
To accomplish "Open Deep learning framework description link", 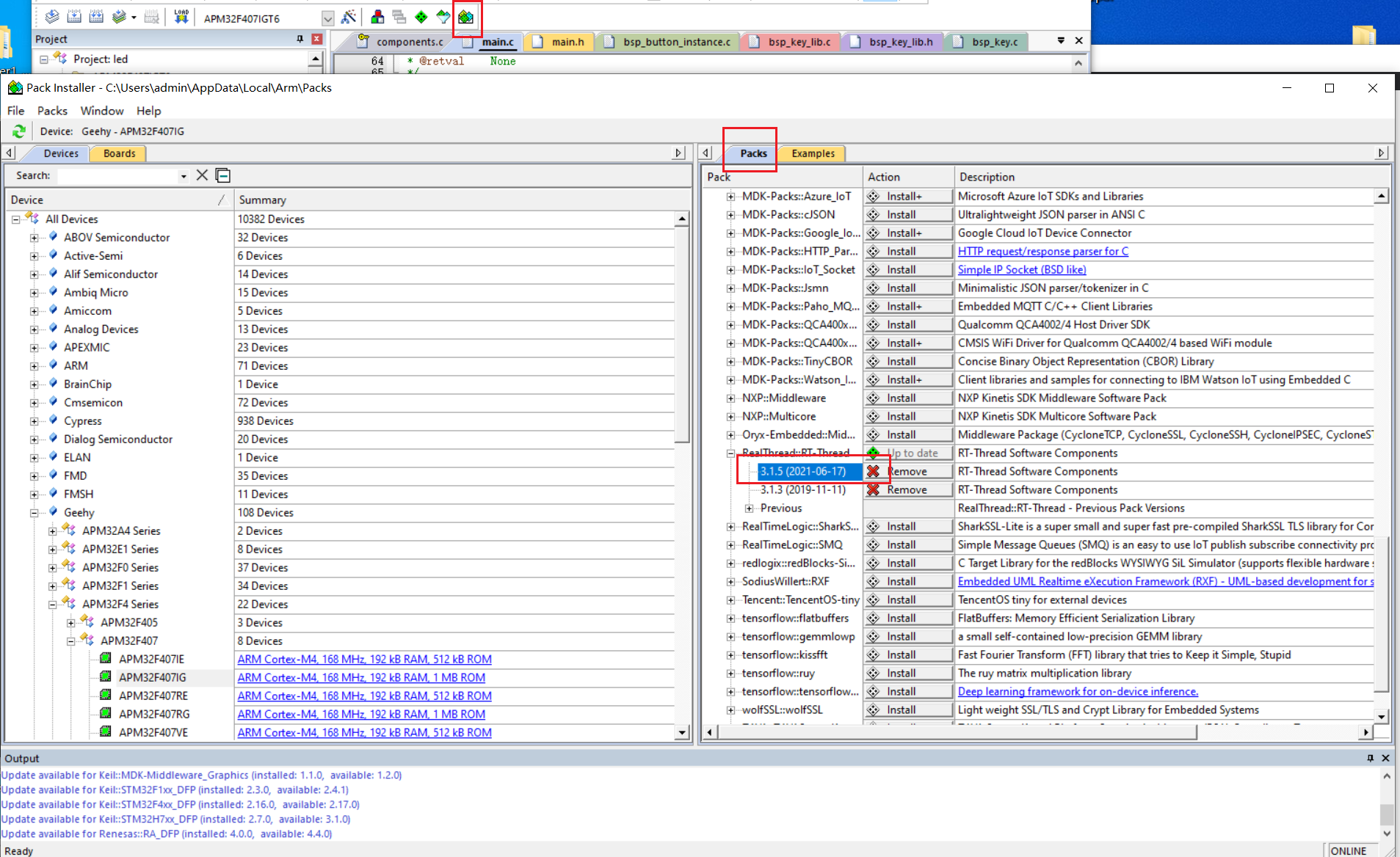I will point(1078,692).
